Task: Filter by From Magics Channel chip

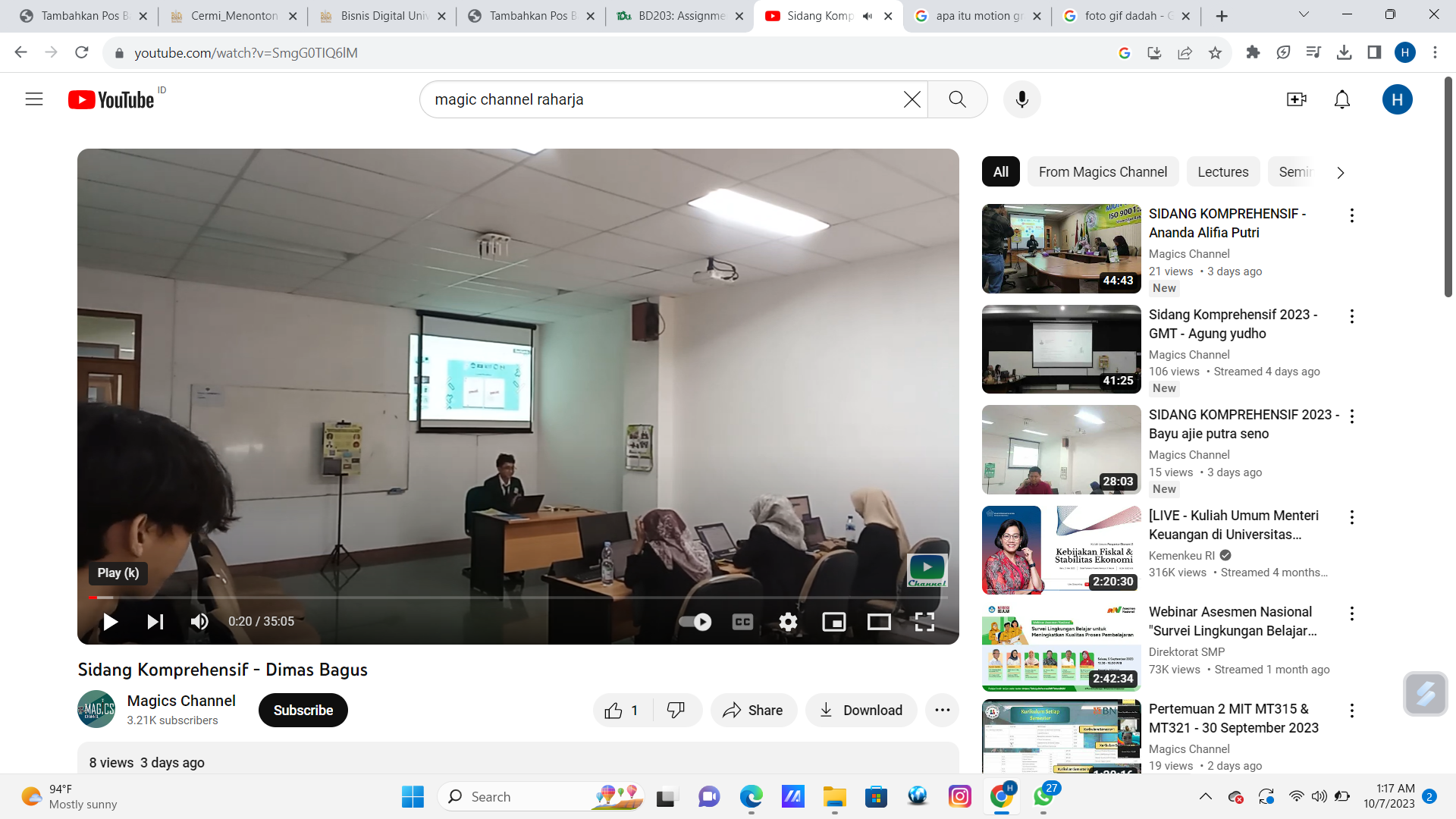Action: (1103, 172)
